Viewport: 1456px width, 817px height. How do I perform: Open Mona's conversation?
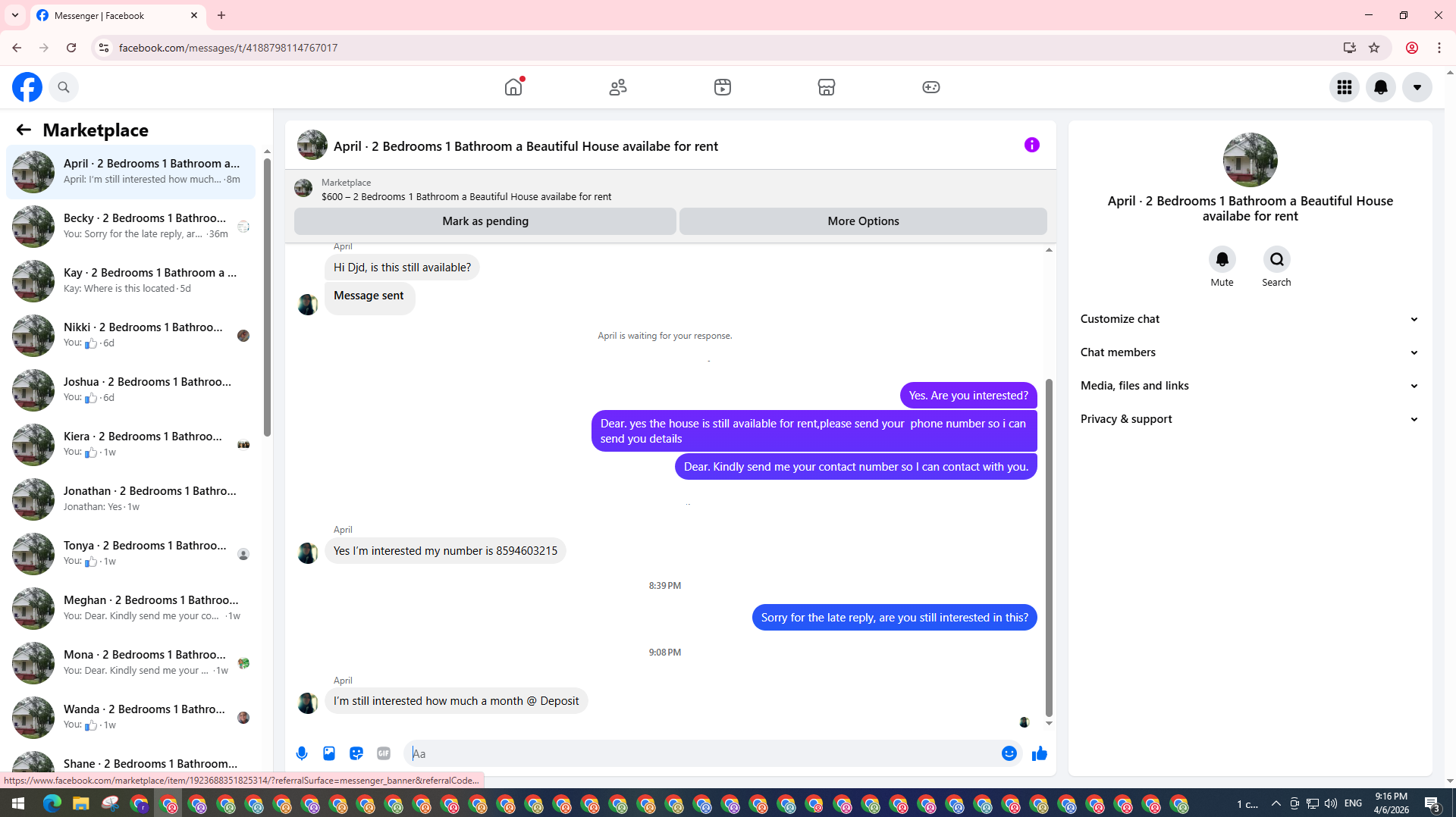(130, 662)
